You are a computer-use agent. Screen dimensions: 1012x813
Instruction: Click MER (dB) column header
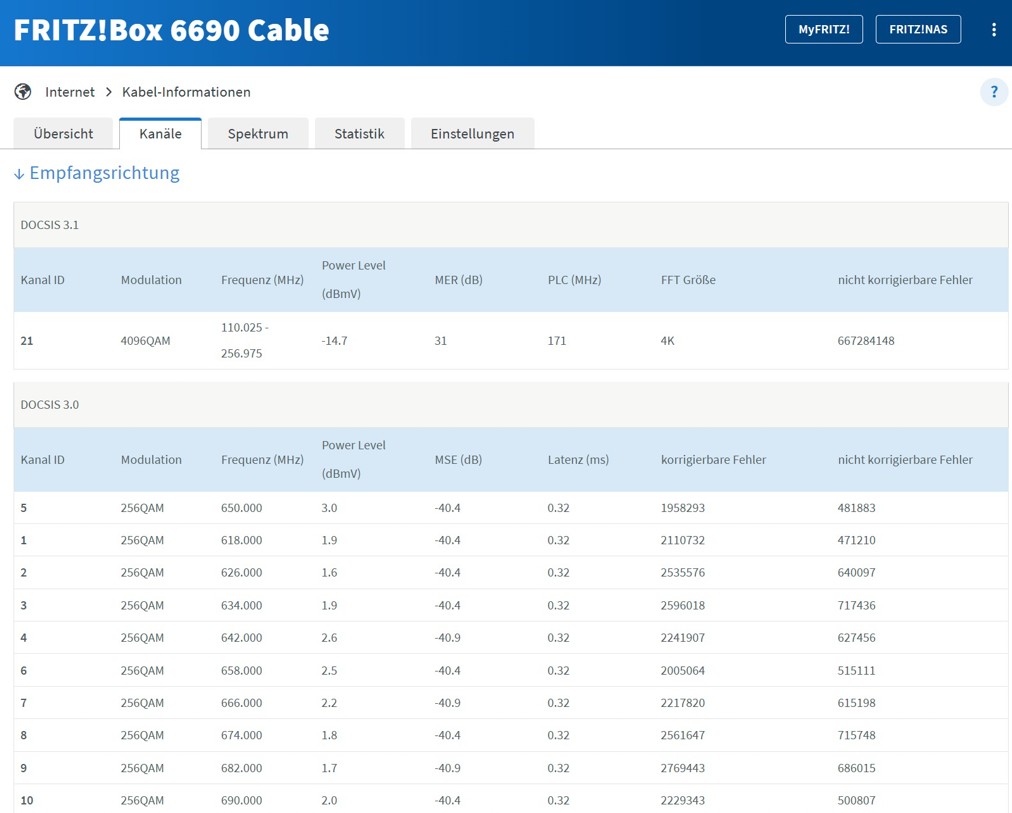[458, 280]
